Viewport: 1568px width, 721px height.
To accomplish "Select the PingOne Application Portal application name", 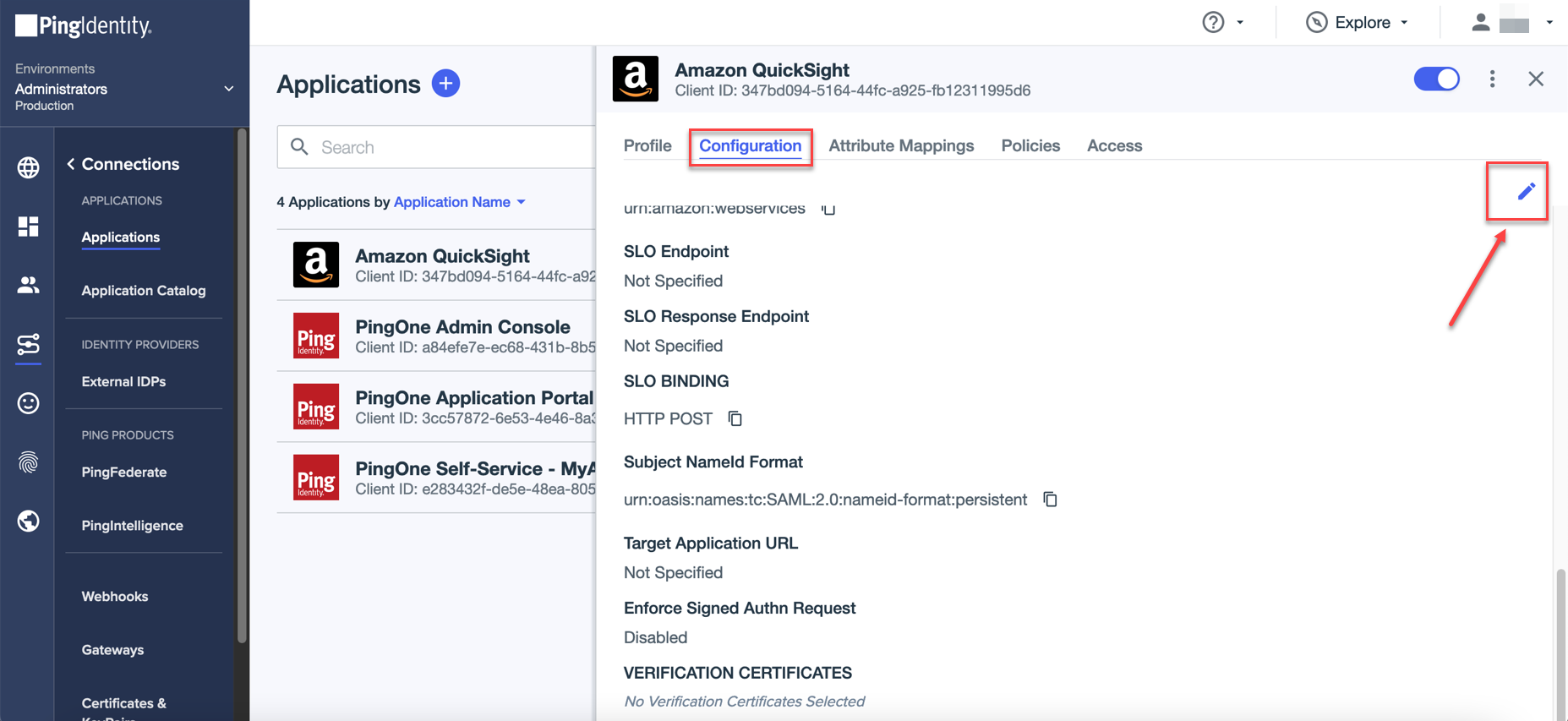I will (474, 398).
